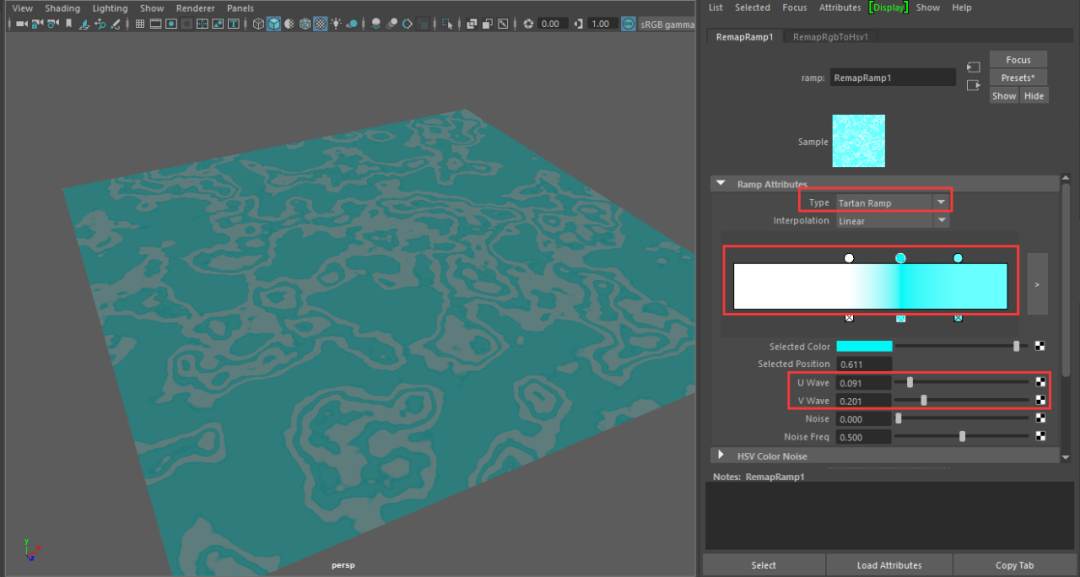
Task: Click the X-Ray Joints icon
Action: 503,24
